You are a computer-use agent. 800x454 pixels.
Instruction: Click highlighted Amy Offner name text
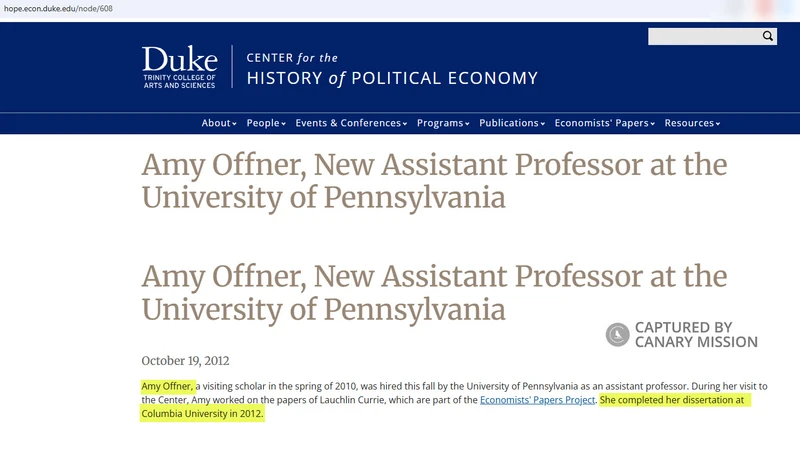point(168,386)
